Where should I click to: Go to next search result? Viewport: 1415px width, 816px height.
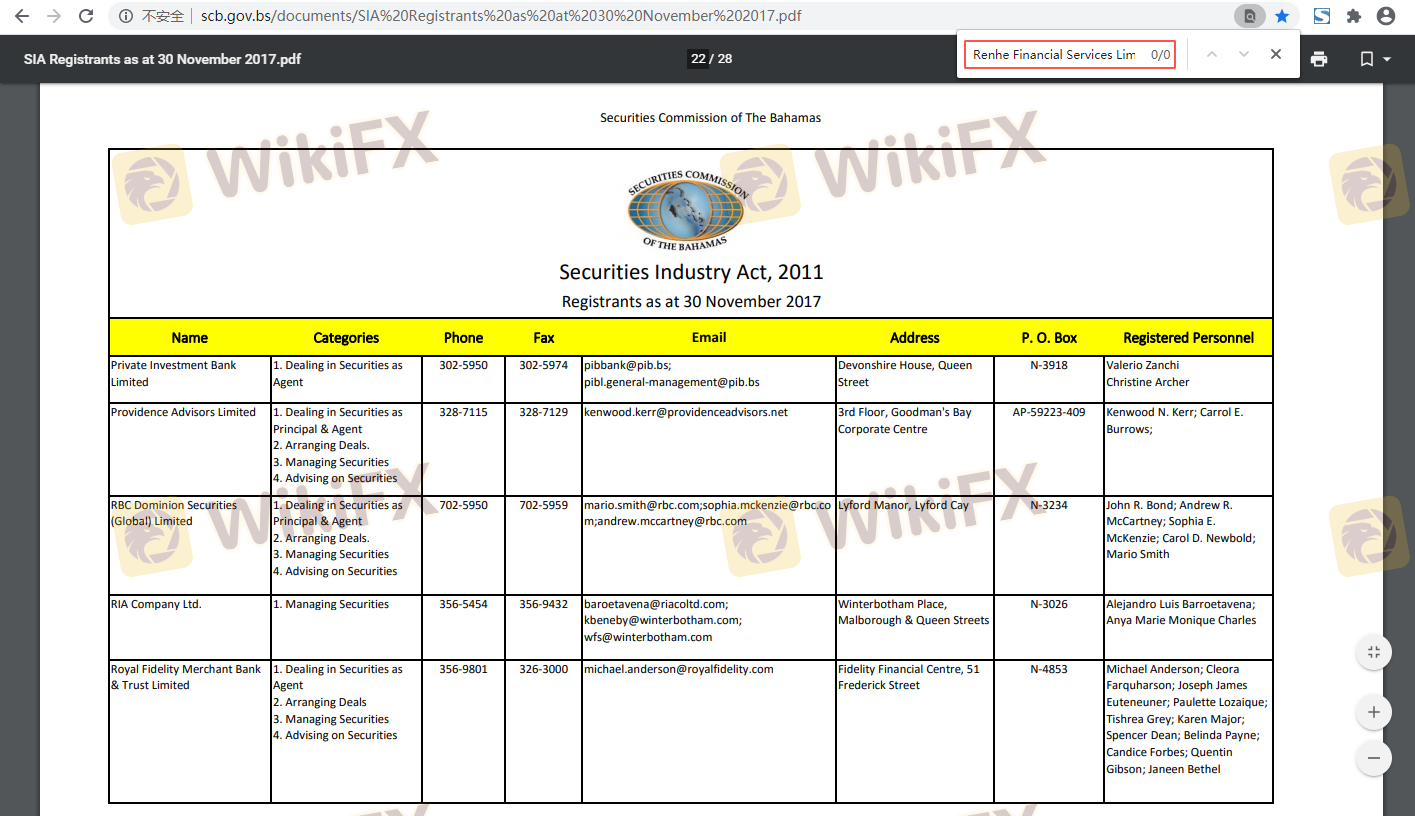point(1243,55)
